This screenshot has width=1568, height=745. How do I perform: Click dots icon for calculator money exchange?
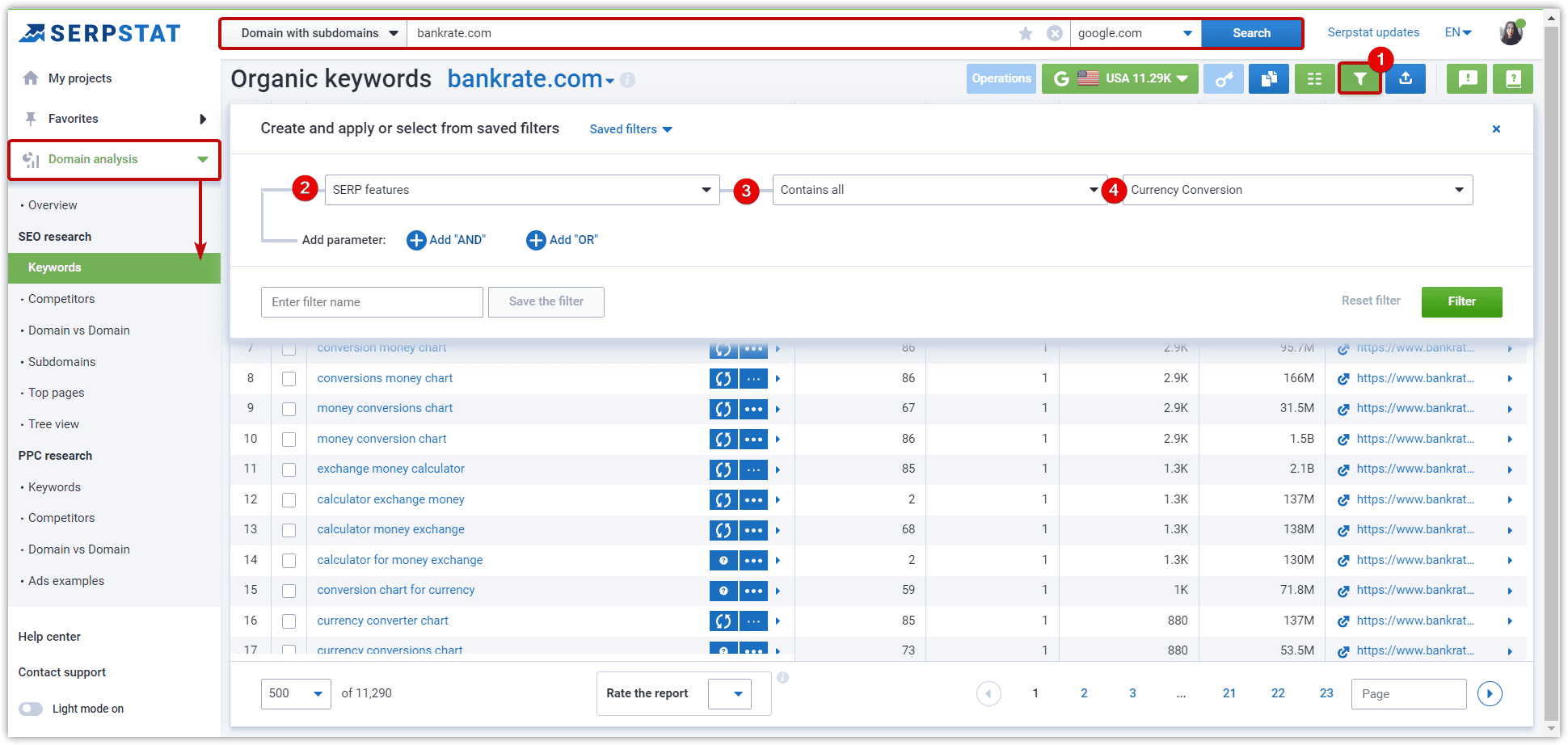(753, 530)
